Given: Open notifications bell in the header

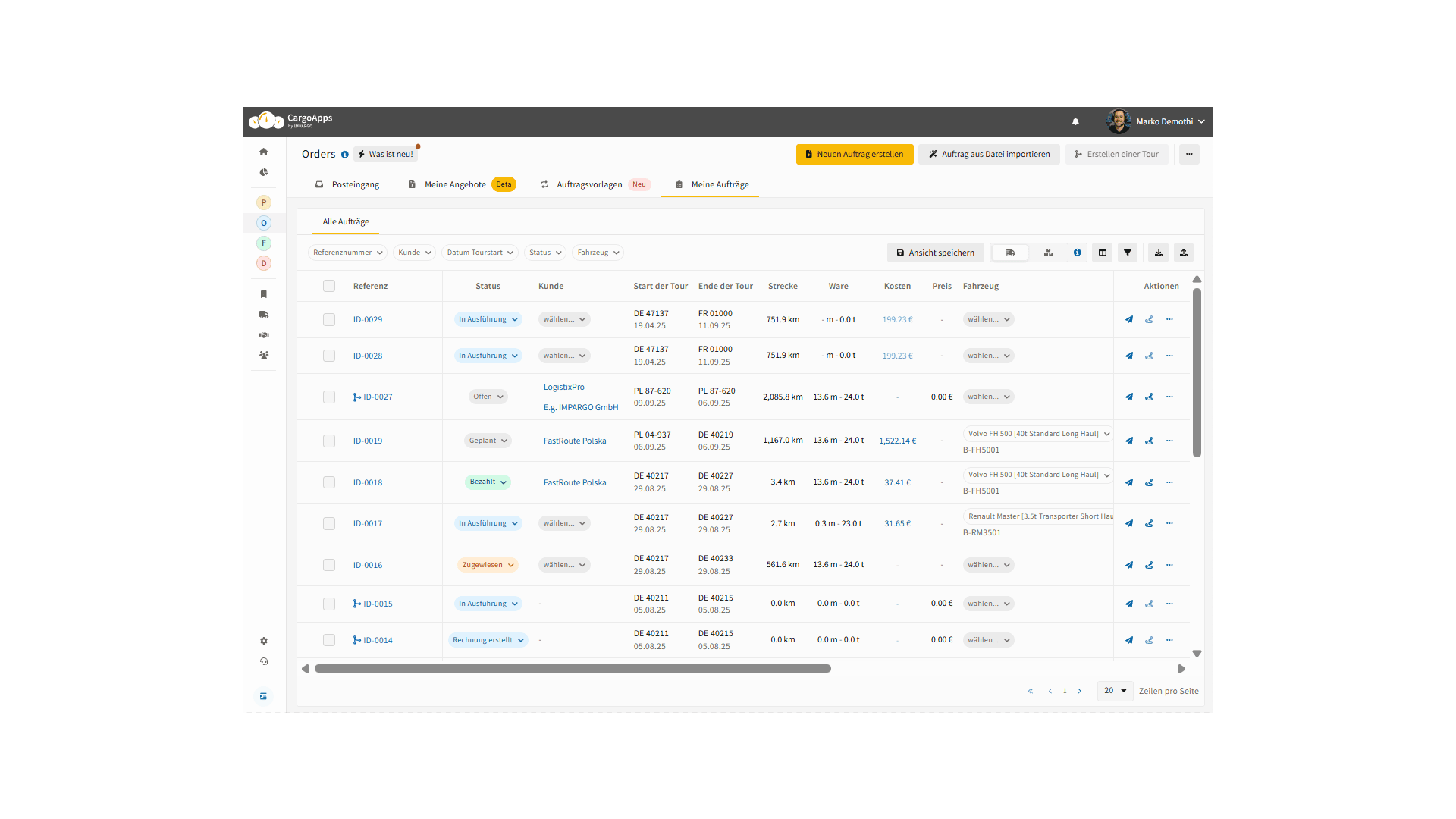Looking at the screenshot, I should (1075, 121).
